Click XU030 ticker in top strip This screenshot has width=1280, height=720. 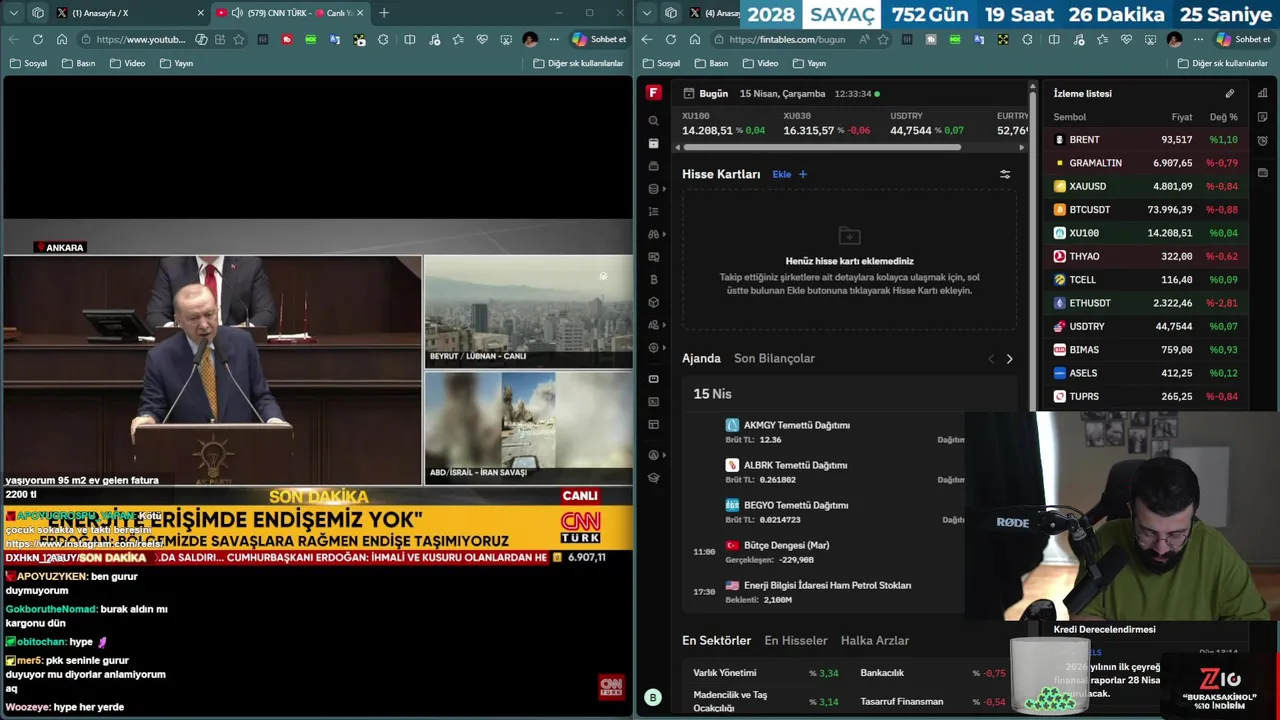coord(826,124)
